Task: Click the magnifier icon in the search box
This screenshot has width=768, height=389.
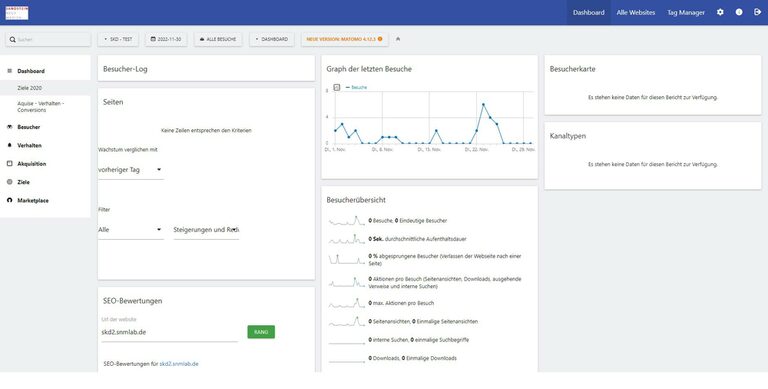Action: click(x=12, y=40)
